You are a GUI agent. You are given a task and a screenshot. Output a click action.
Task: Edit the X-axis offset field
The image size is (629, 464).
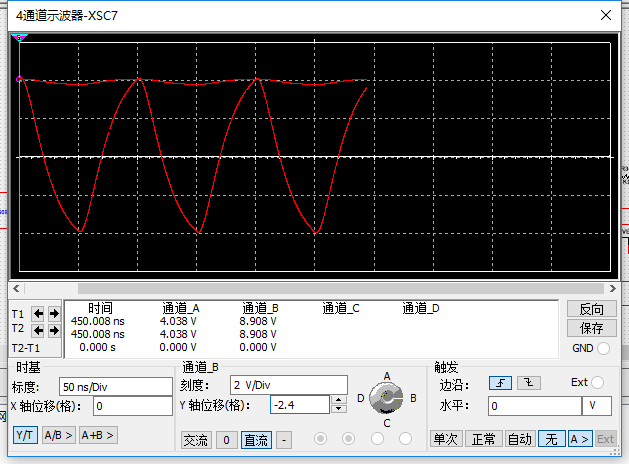click(133, 406)
